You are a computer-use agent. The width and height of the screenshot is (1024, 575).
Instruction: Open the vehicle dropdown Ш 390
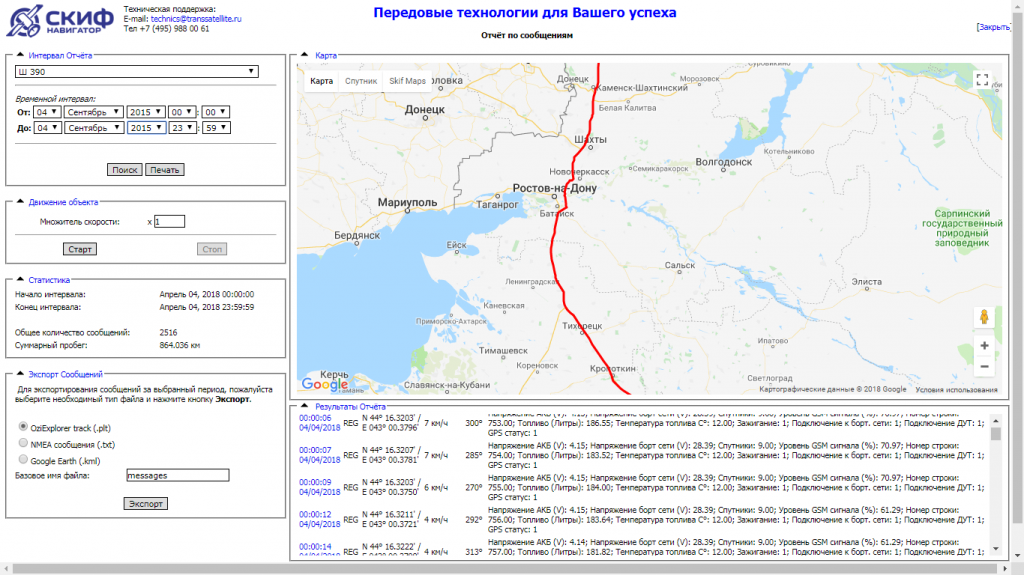(136, 72)
